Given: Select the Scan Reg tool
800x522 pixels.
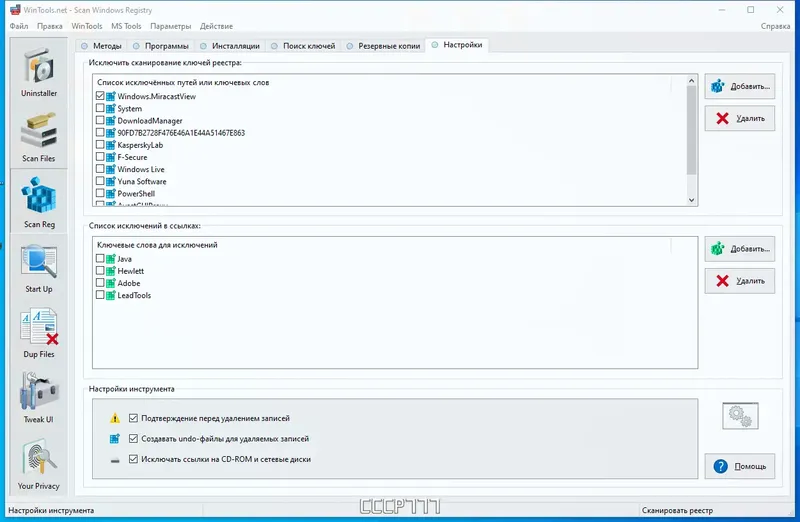Looking at the screenshot, I should (x=39, y=202).
